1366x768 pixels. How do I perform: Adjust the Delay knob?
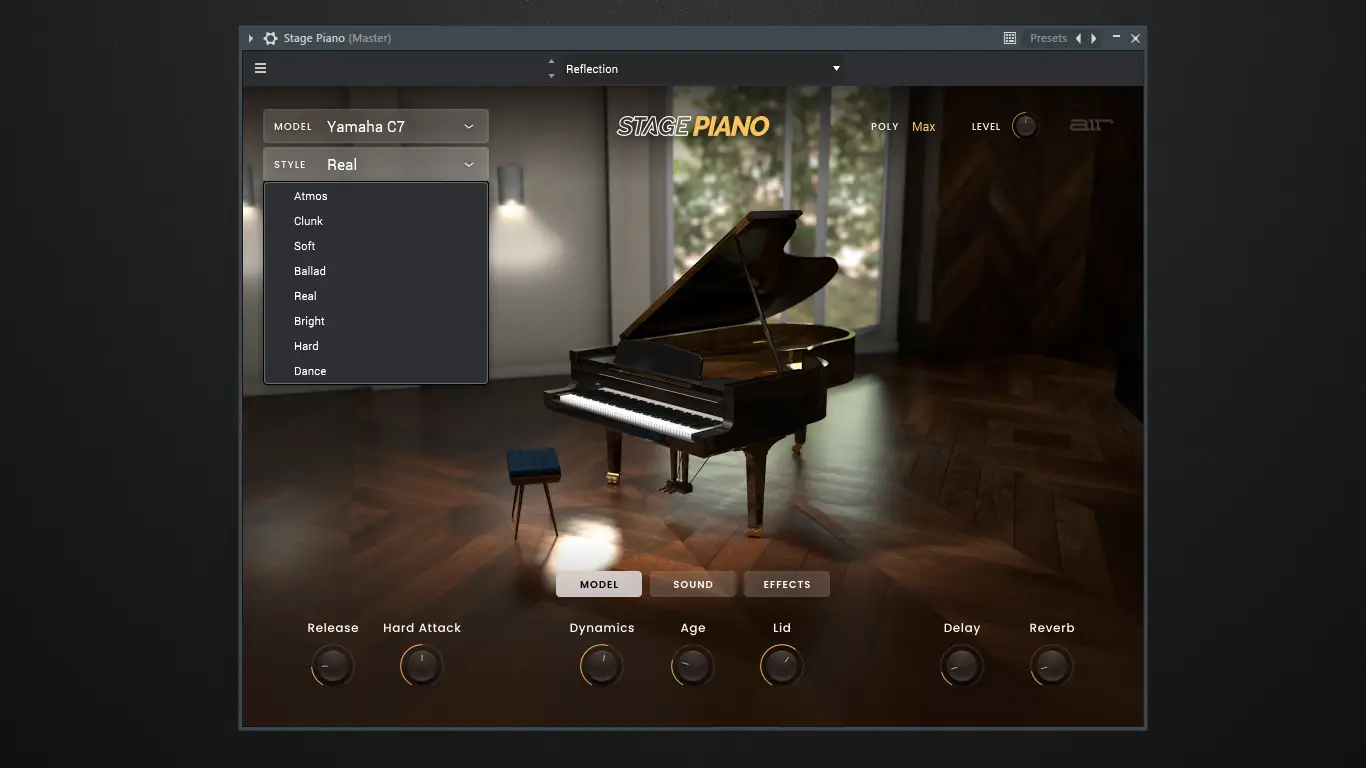pyautogui.click(x=961, y=665)
